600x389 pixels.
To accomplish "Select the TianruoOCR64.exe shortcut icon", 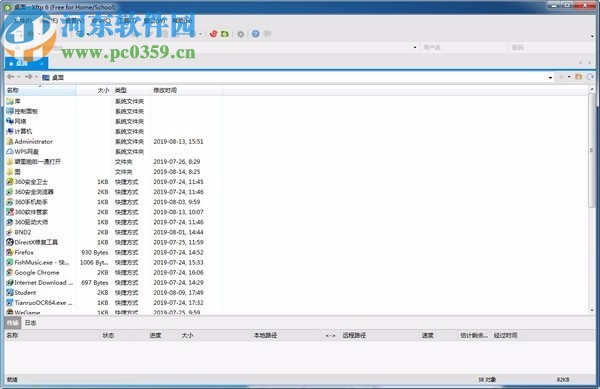I will point(10,303).
